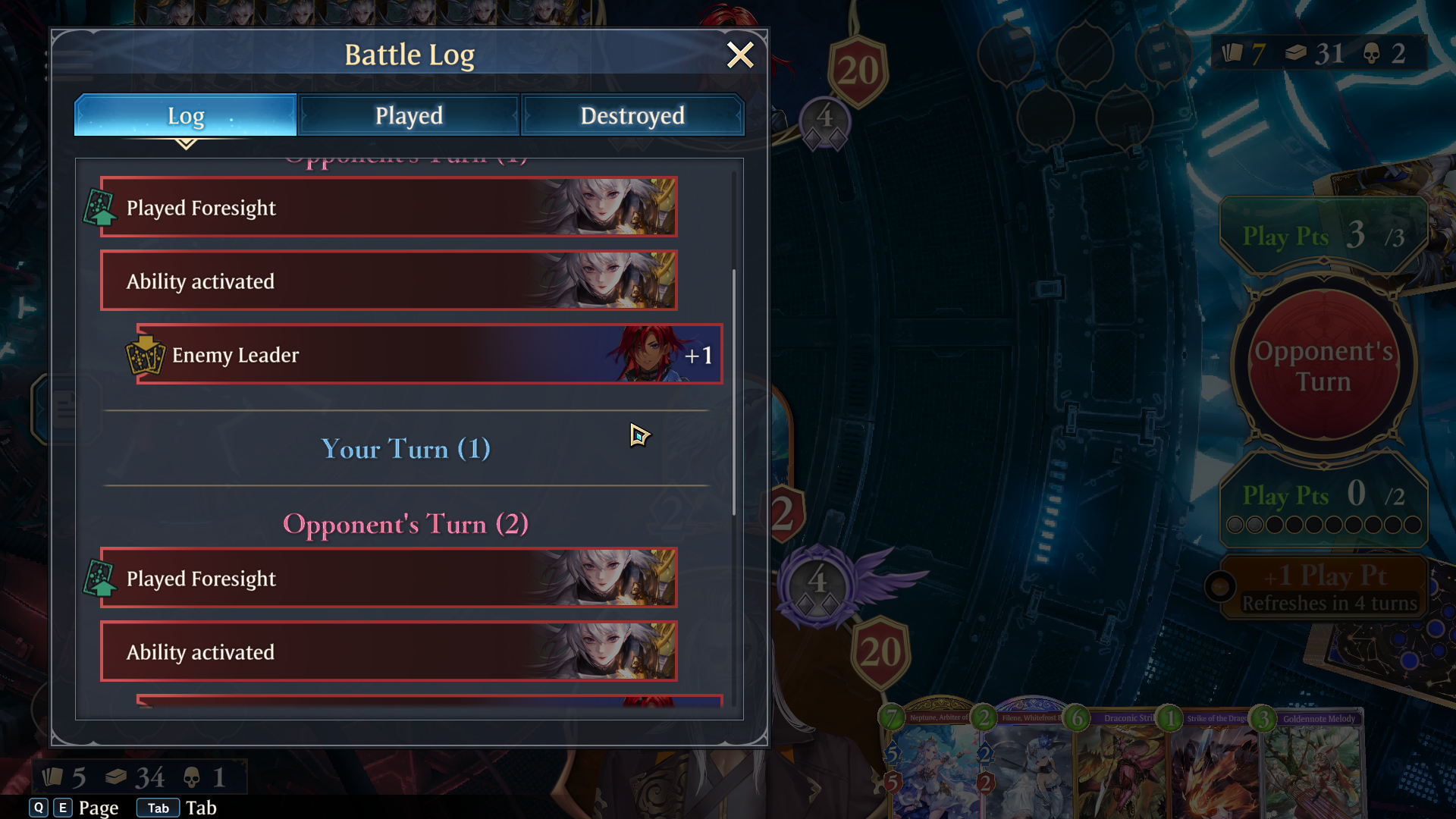Open the Destroyed tab

(x=632, y=115)
